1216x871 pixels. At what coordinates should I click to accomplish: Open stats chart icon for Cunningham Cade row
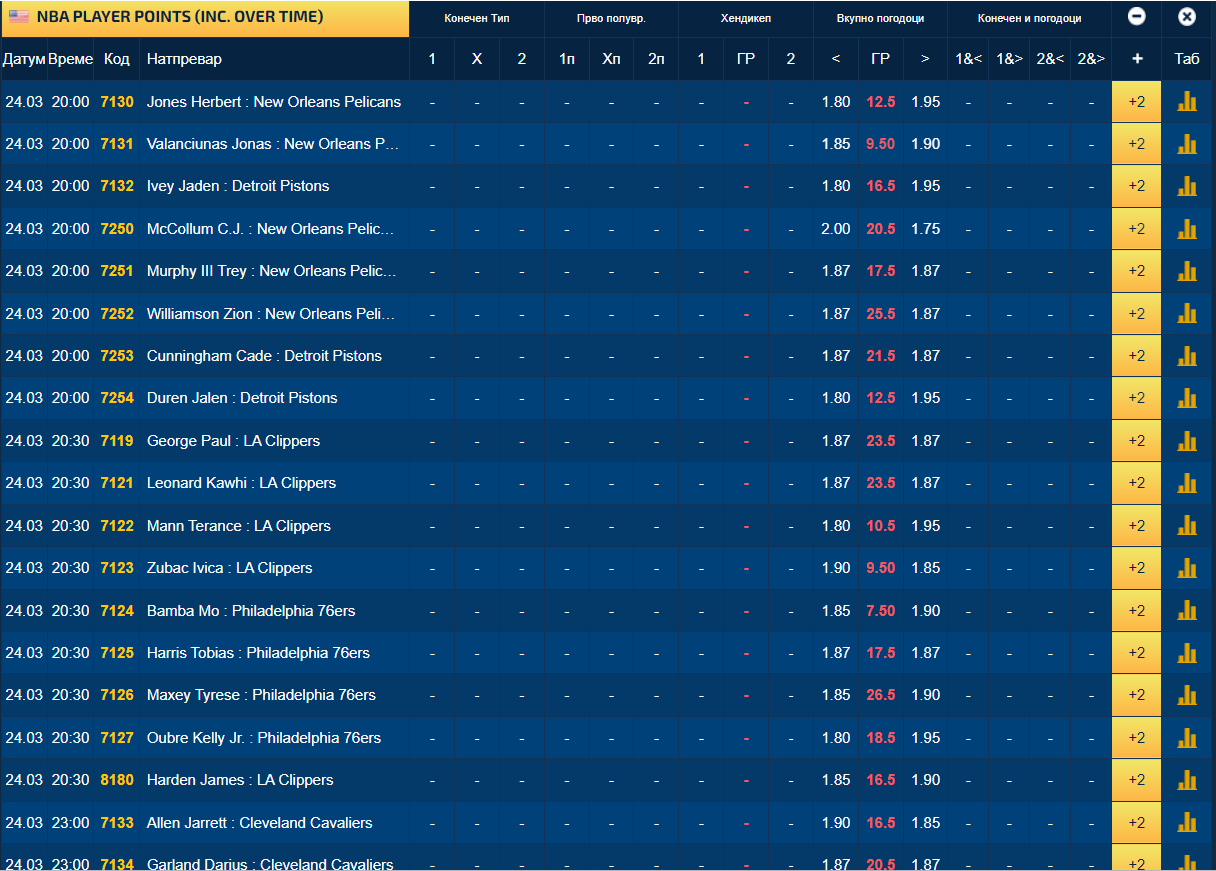tap(1187, 356)
